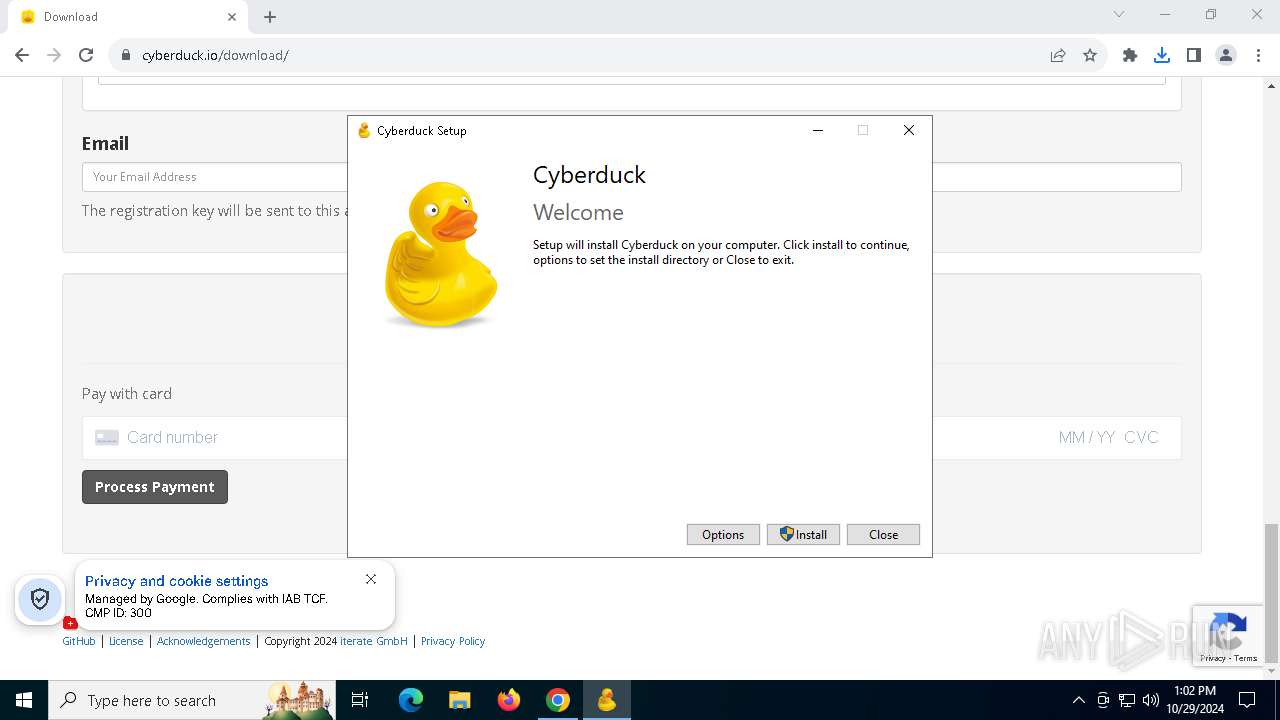Screen dimensions: 1280x720
Task: Open Chrome downloads icon
Action: [1162, 55]
